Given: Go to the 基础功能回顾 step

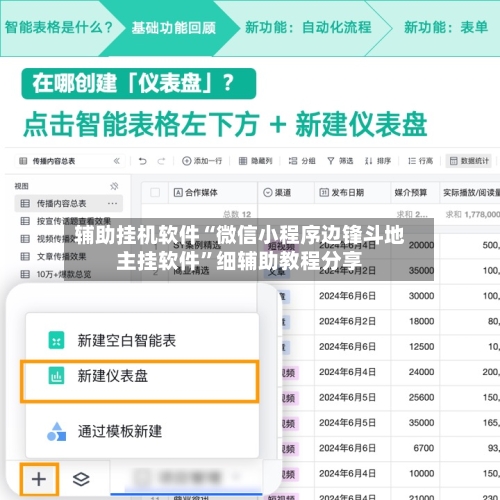Looking at the screenshot, I should [173, 28].
